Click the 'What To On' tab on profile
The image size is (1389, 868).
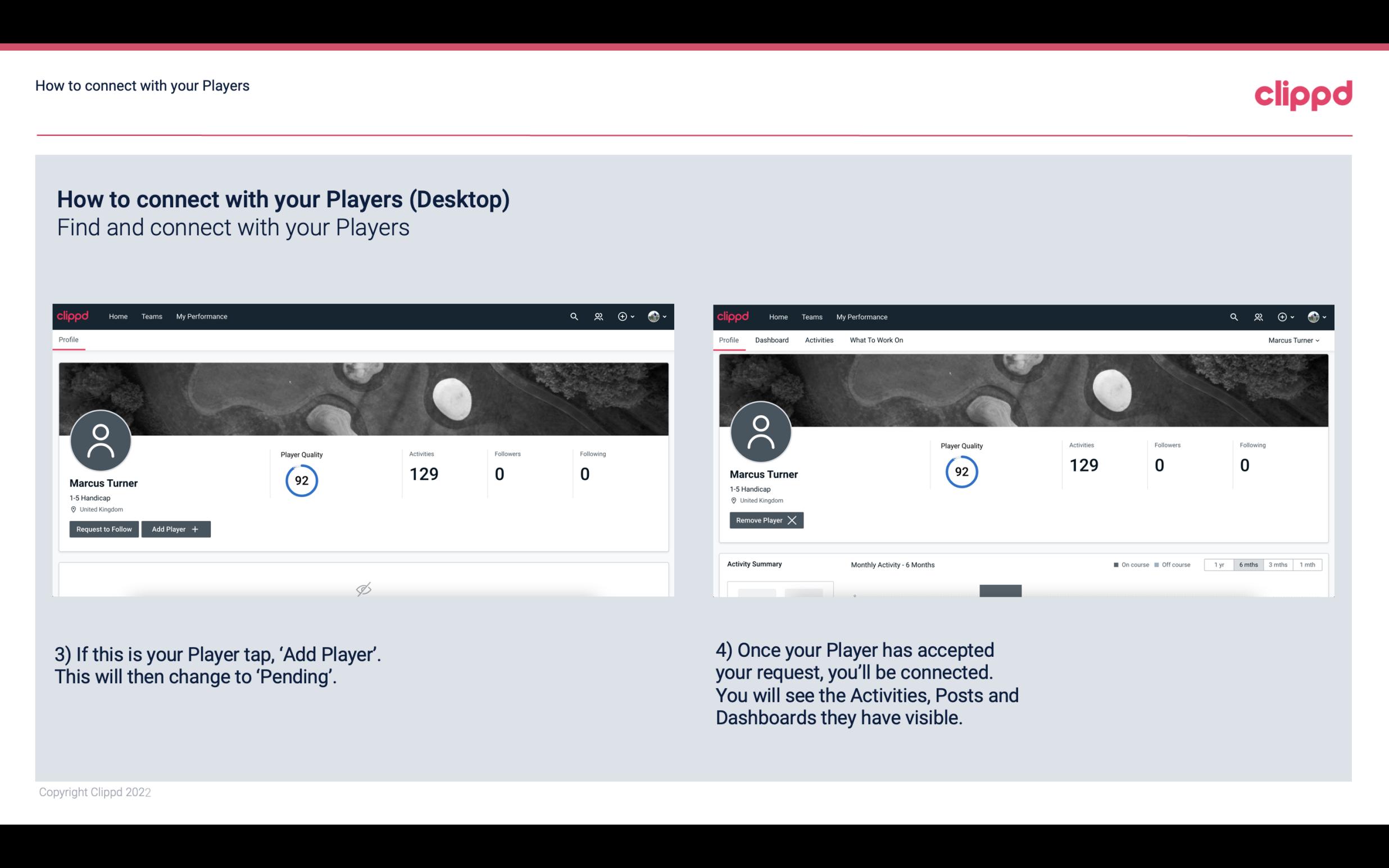click(x=876, y=340)
